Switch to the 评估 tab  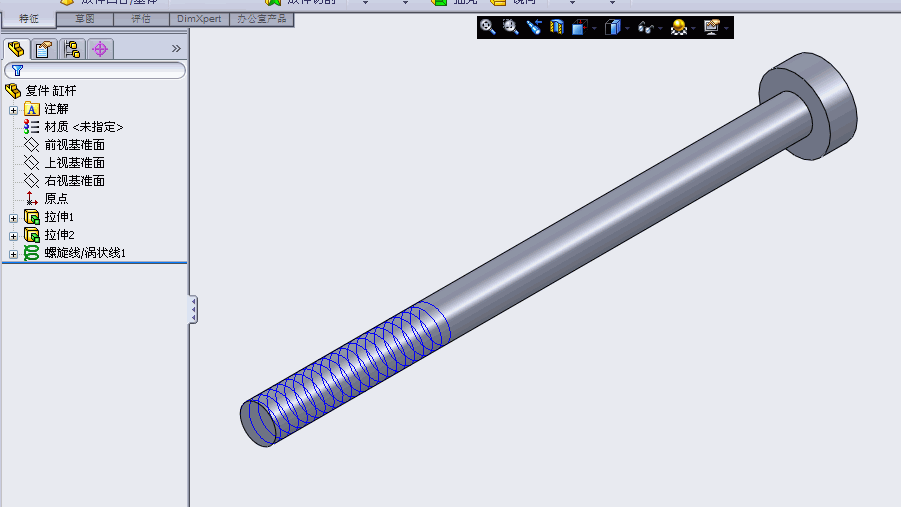pos(141,19)
